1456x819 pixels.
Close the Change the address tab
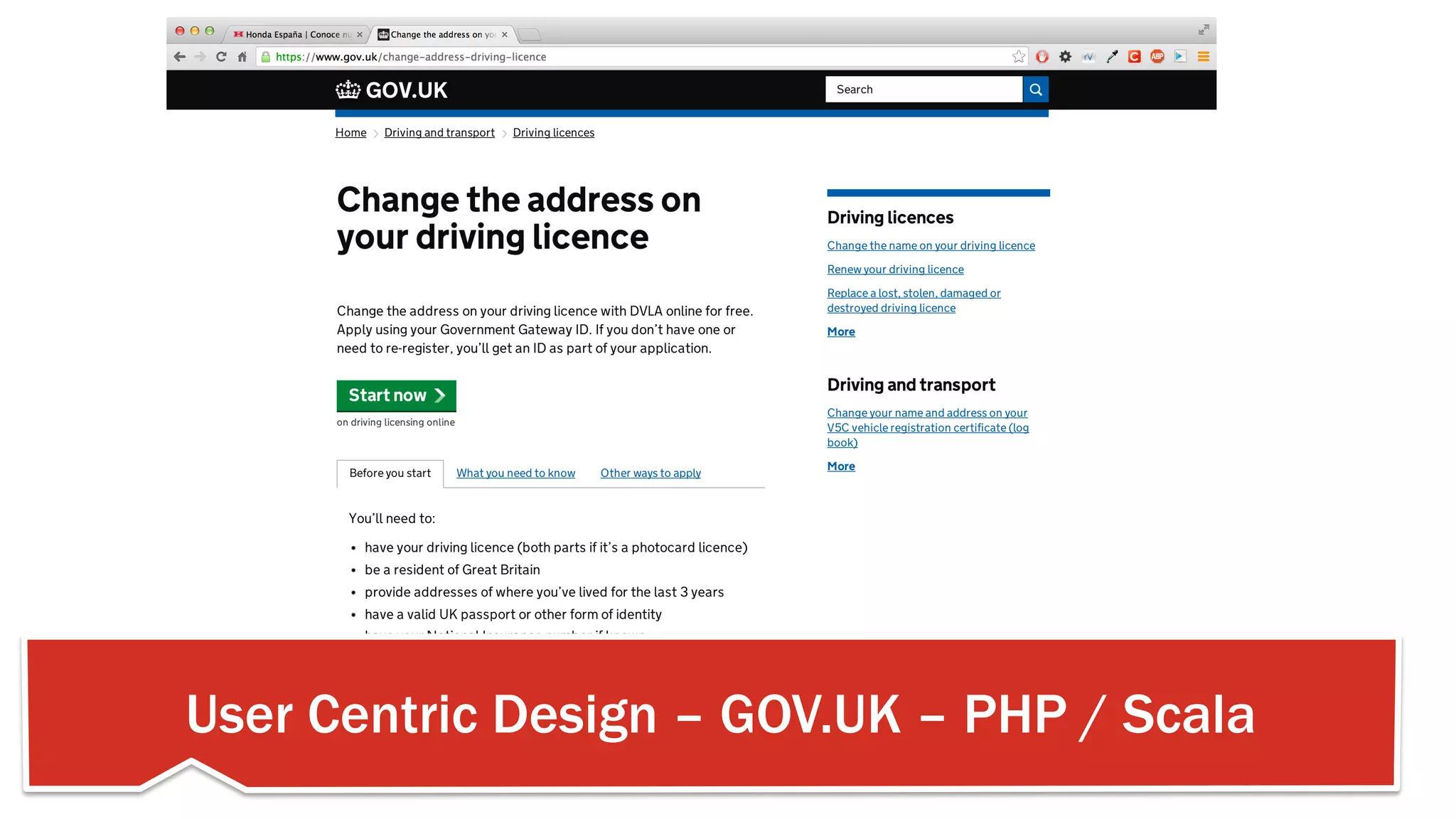pos(505,34)
